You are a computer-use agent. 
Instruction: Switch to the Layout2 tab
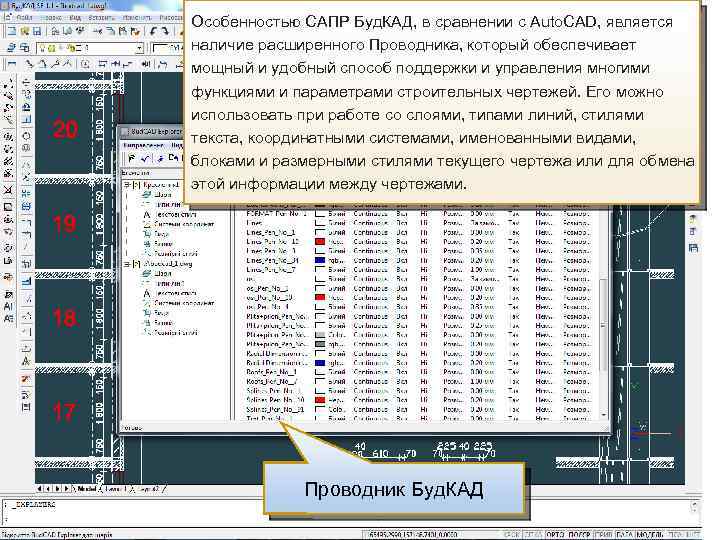point(148,489)
